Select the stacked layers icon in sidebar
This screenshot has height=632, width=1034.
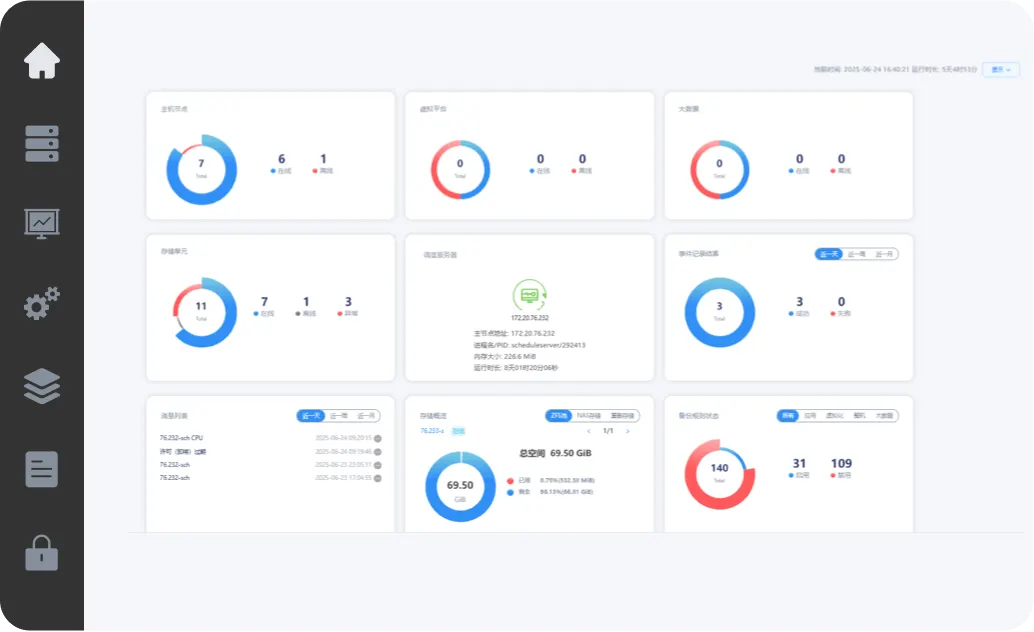click(42, 385)
